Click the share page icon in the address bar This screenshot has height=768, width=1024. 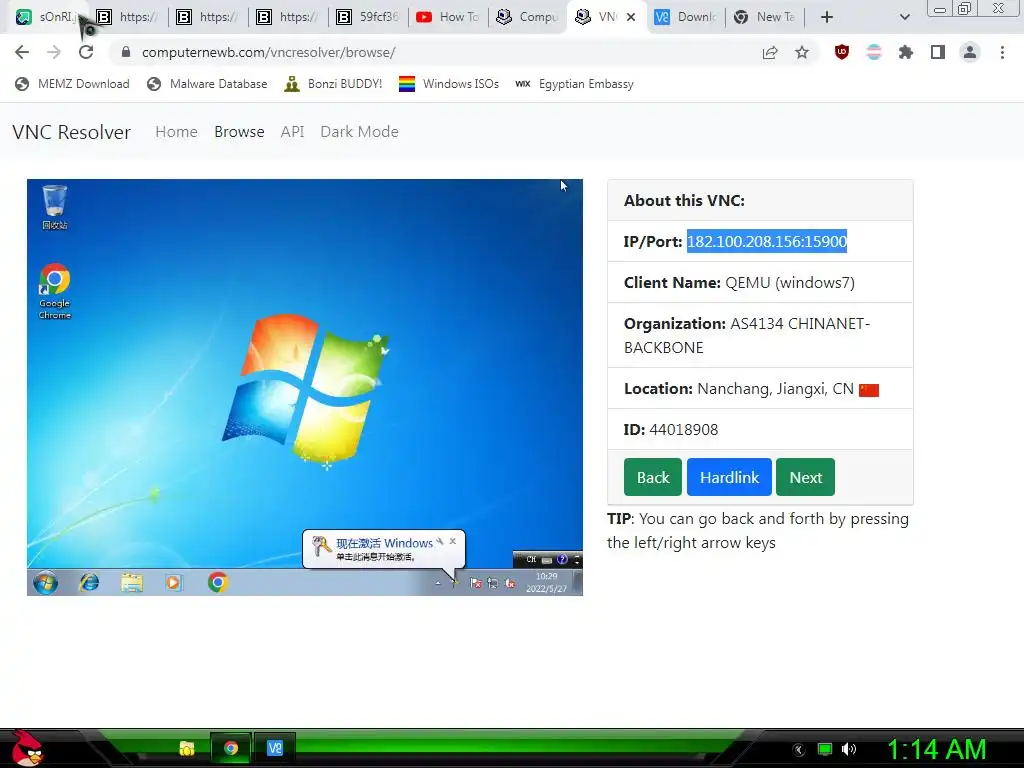point(770,53)
